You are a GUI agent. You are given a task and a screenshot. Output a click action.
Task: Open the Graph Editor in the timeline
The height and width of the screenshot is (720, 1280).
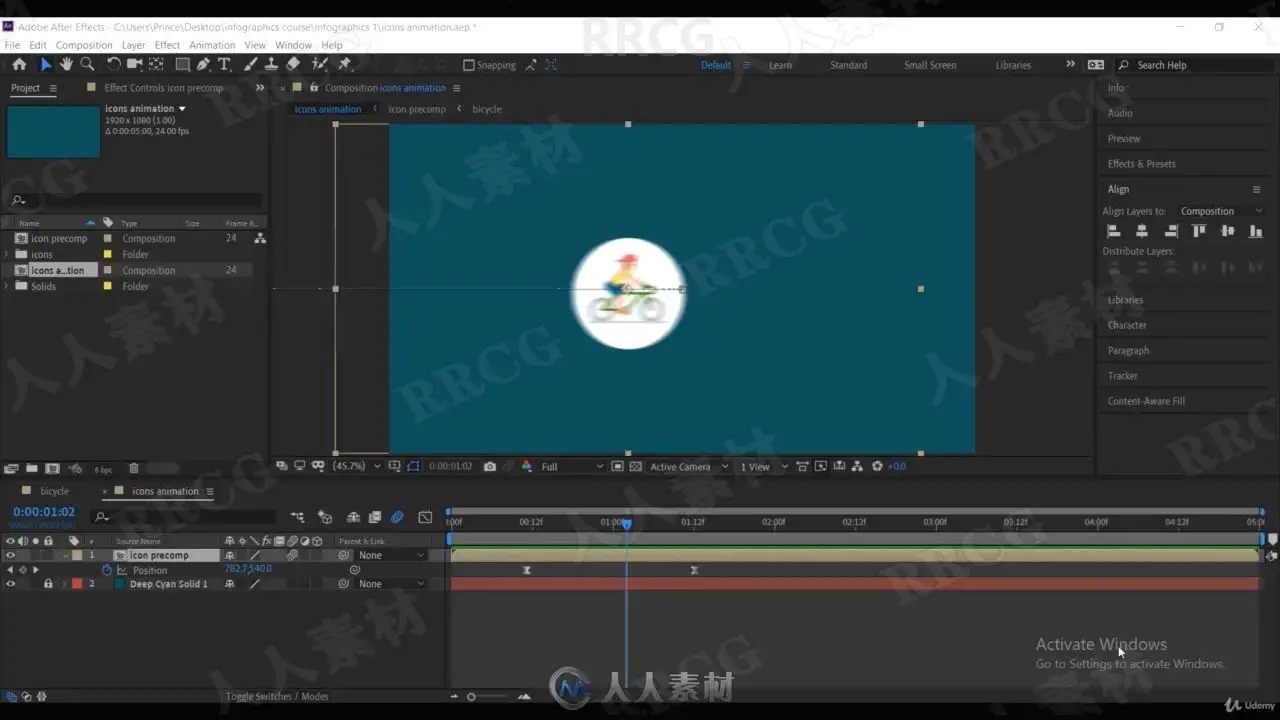tap(425, 517)
